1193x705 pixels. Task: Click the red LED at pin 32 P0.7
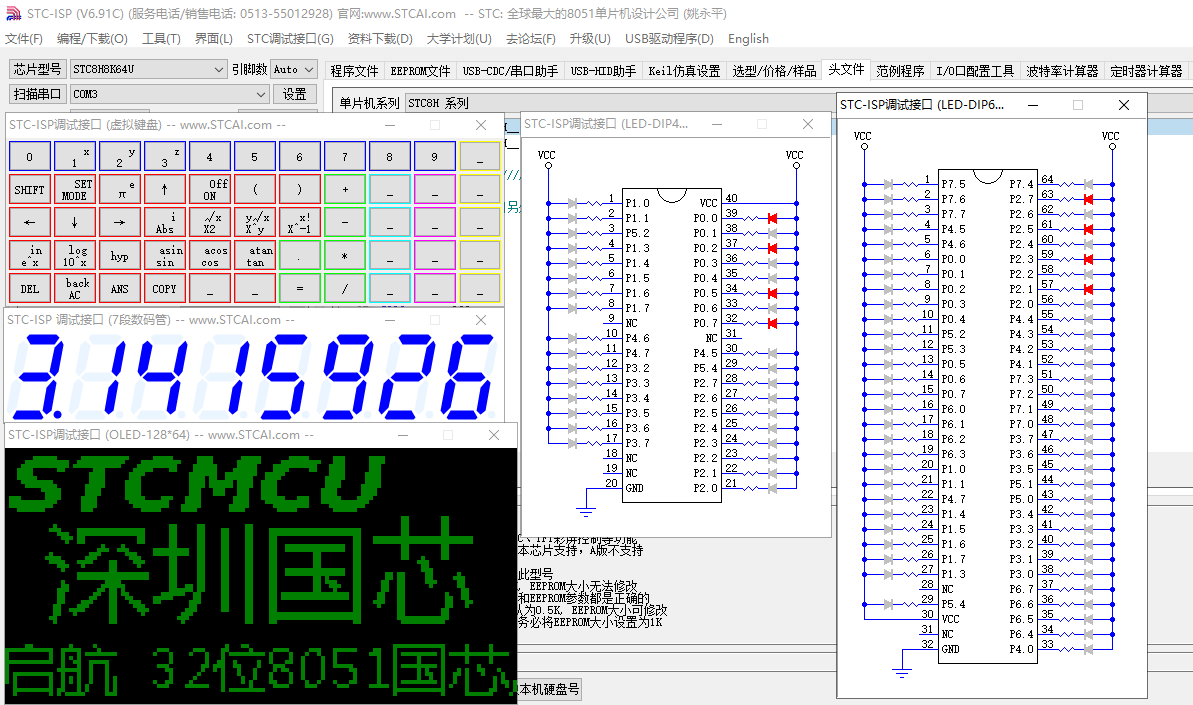[x=772, y=323]
